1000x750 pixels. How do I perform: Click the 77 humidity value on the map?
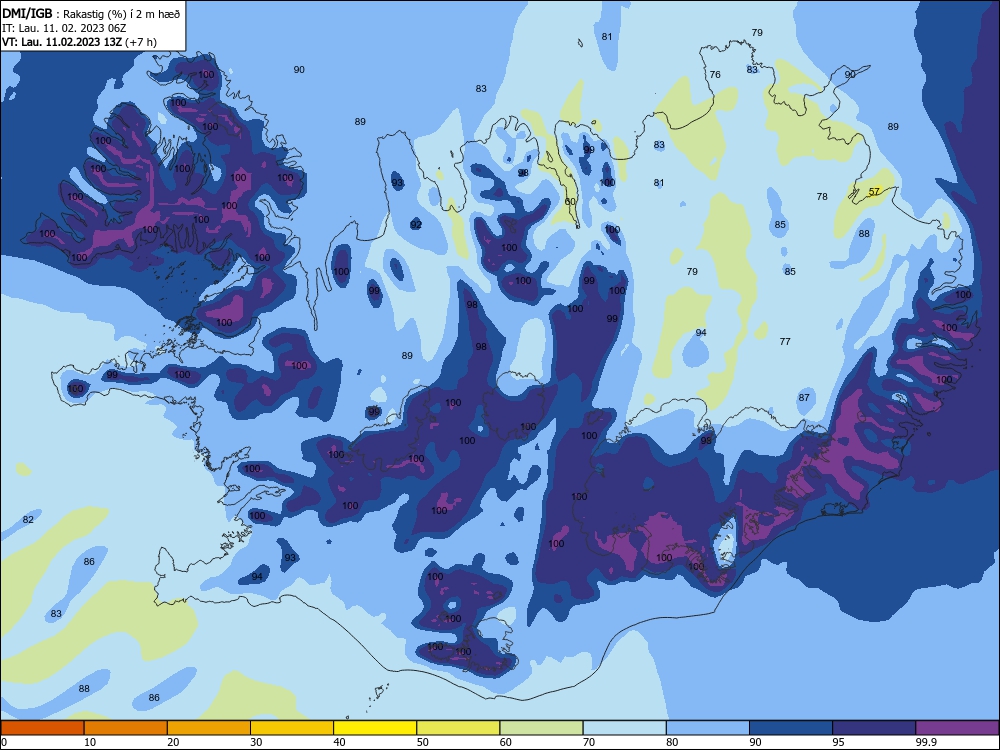[785, 342]
